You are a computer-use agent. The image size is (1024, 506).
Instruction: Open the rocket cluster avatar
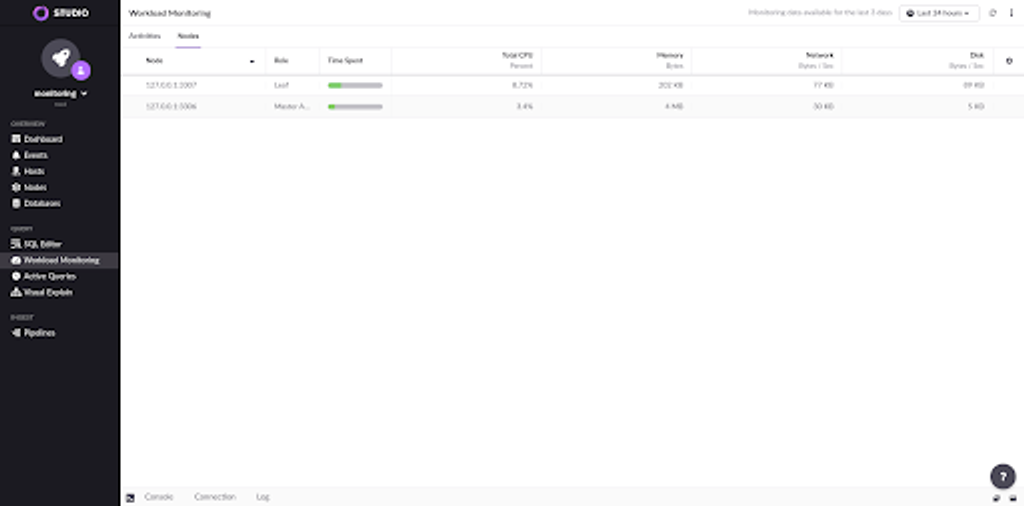click(x=61, y=59)
